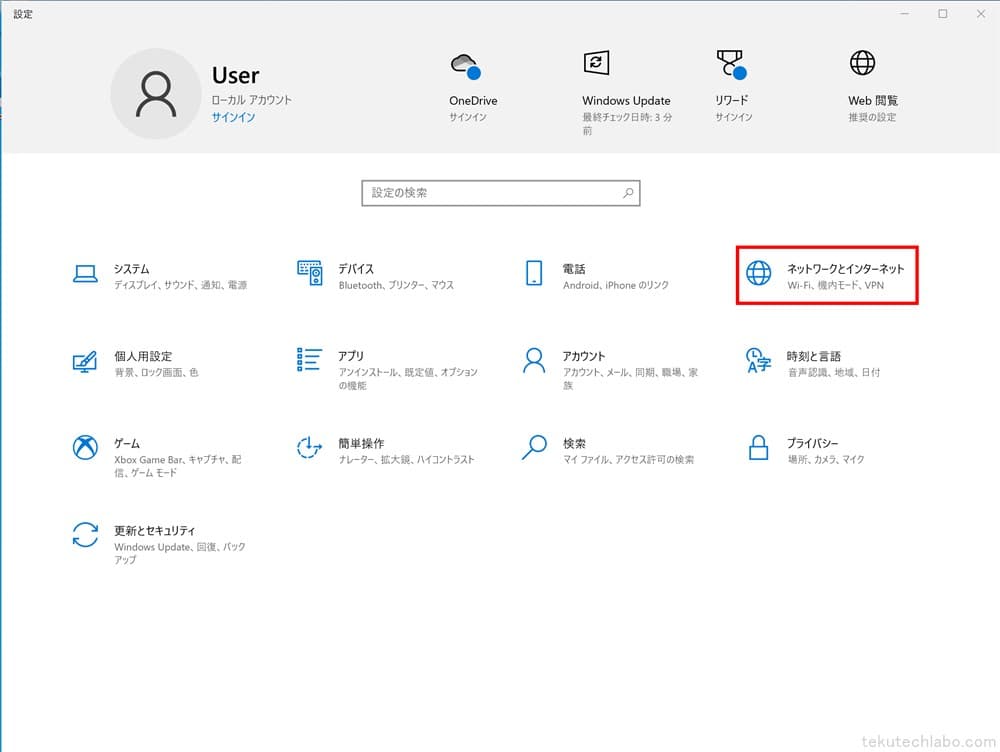Click 最終チェック日時 text under Windows Update
1000x752 pixels.
pyautogui.click(x=627, y=124)
